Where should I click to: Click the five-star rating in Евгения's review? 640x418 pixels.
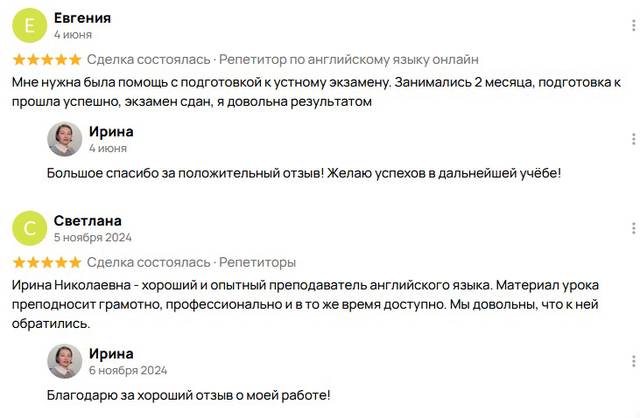[x=47, y=60]
